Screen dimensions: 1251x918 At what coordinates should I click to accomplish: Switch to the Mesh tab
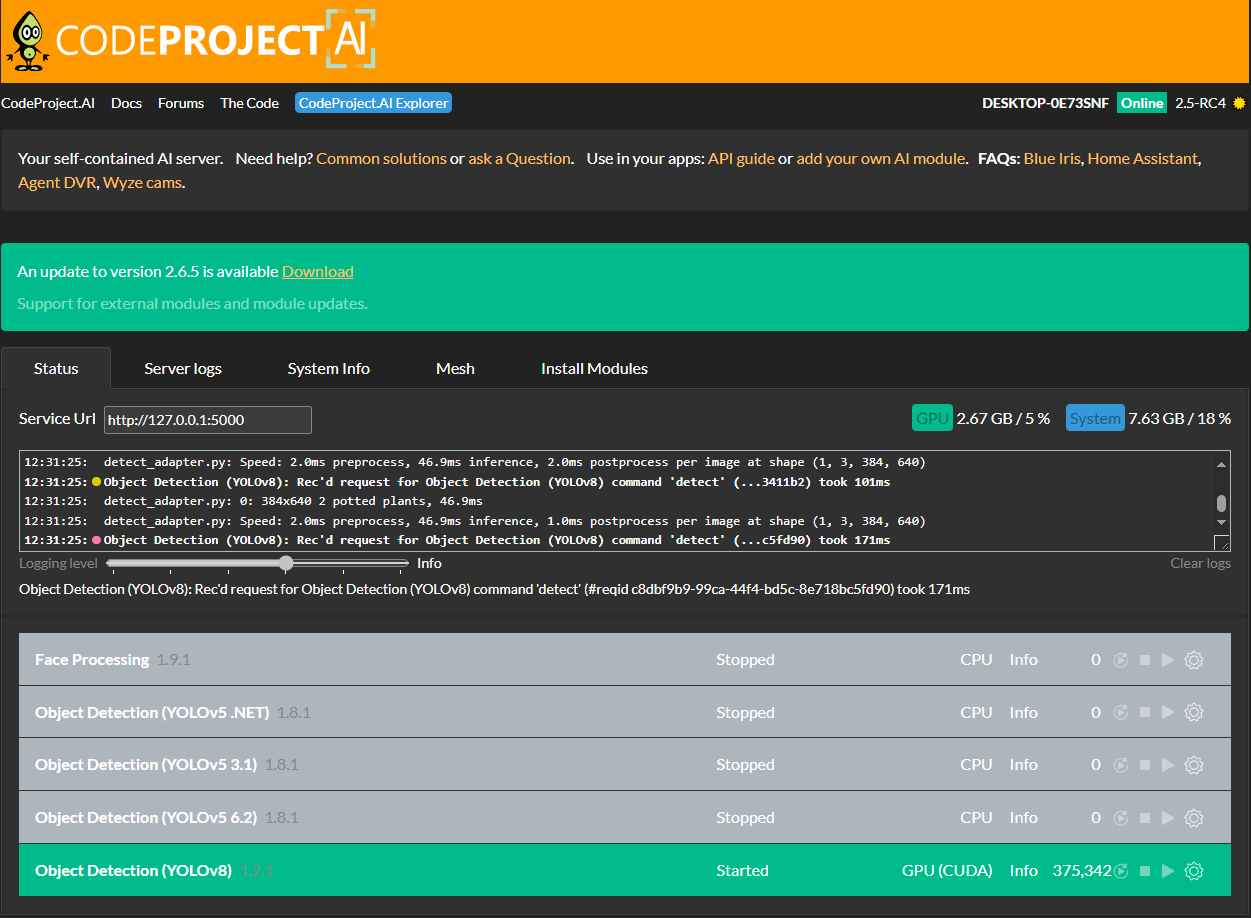coord(455,368)
